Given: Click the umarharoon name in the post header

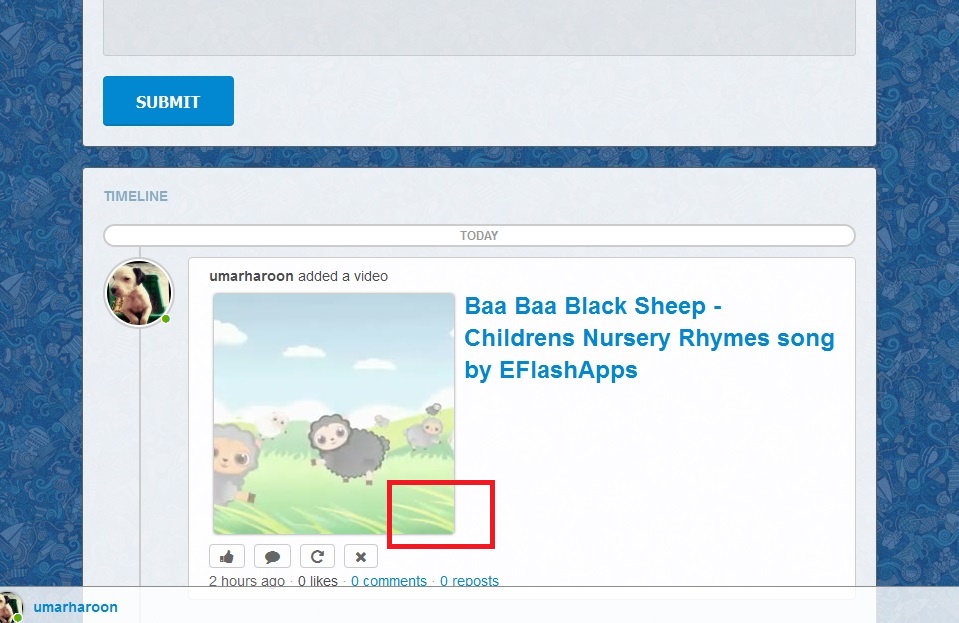Looking at the screenshot, I should (251, 276).
